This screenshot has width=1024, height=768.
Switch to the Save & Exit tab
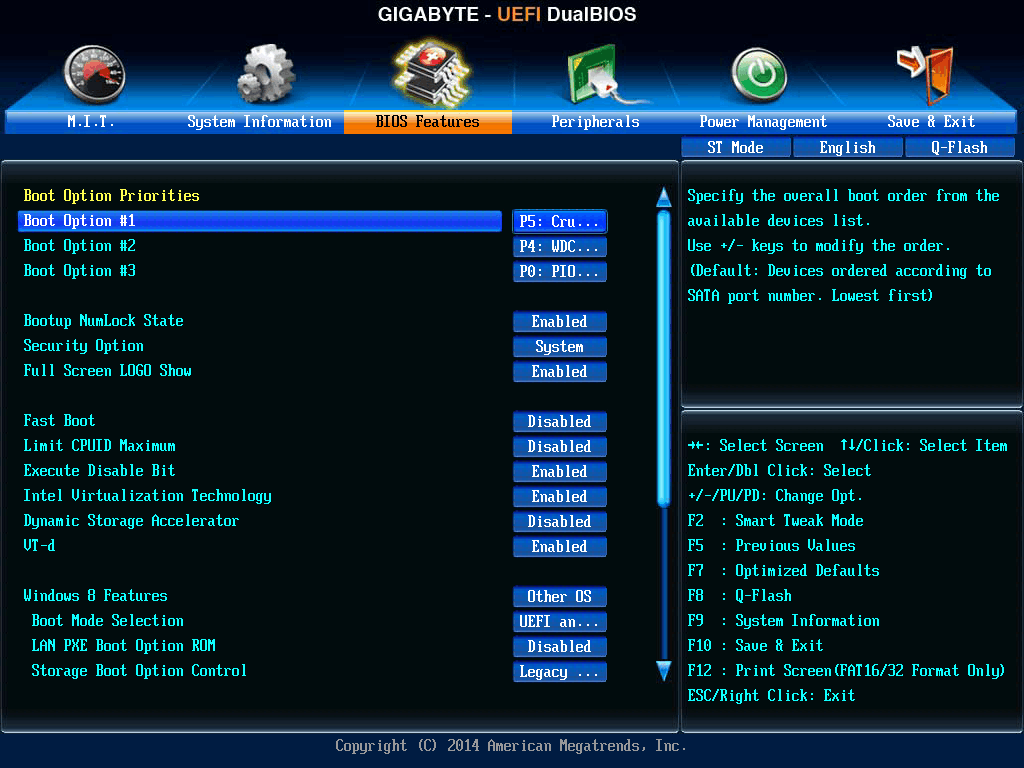(x=931, y=121)
